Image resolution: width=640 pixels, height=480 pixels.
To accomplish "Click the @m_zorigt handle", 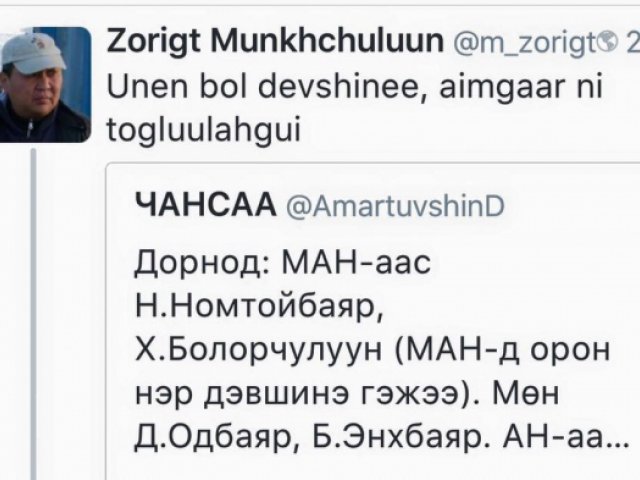I will [x=525, y=42].
